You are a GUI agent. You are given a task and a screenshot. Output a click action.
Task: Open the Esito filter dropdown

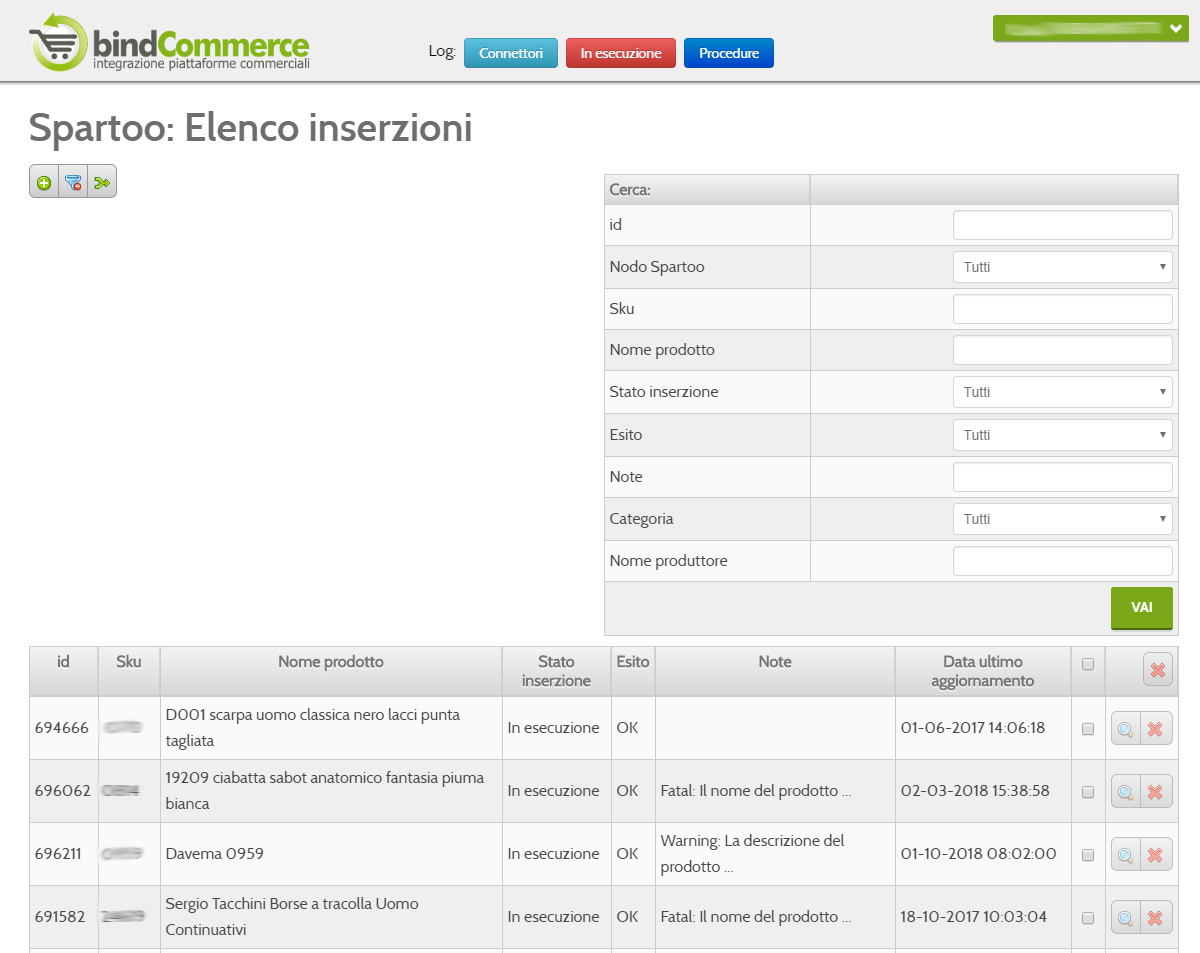pyautogui.click(x=1062, y=435)
